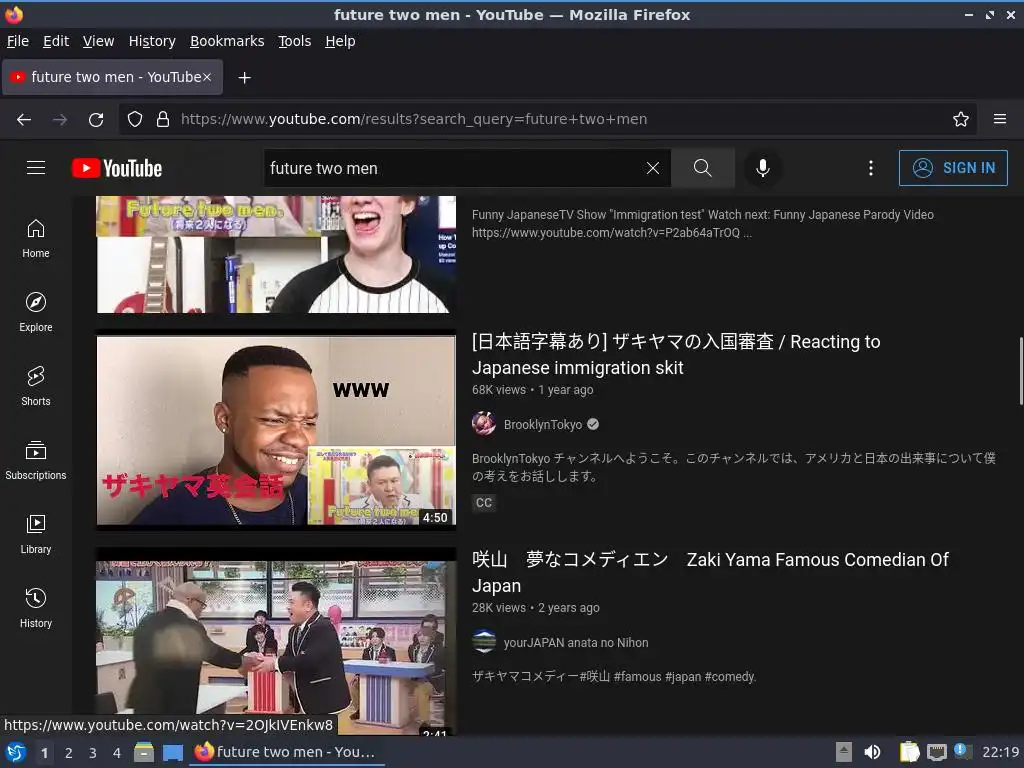This screenshot has height=768, width=1024.
Task: Open the YouTube guide hamburger menu
Action: click(x=36, y=168)
